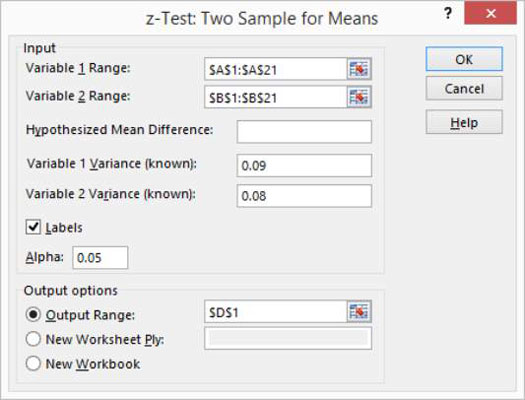Select the Output Range radio button
The image size is (525, 400).
pos(33,314)
